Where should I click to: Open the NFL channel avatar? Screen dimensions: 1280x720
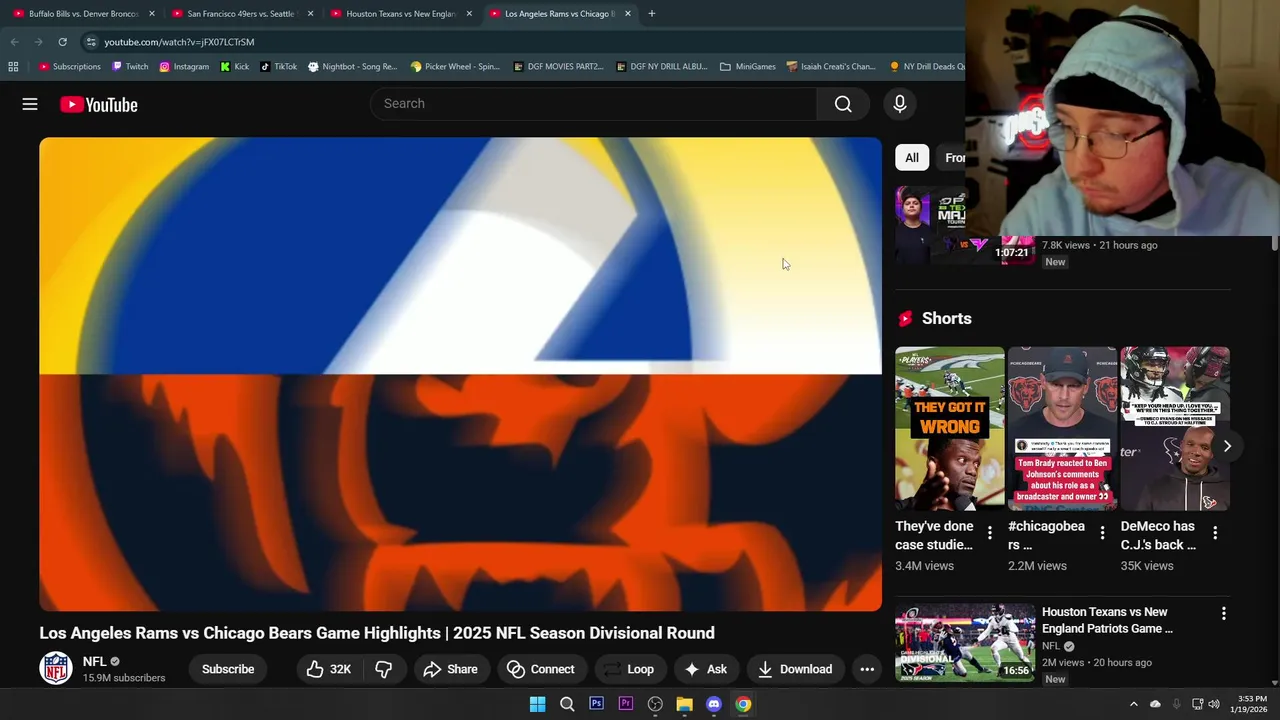[56, 668]
